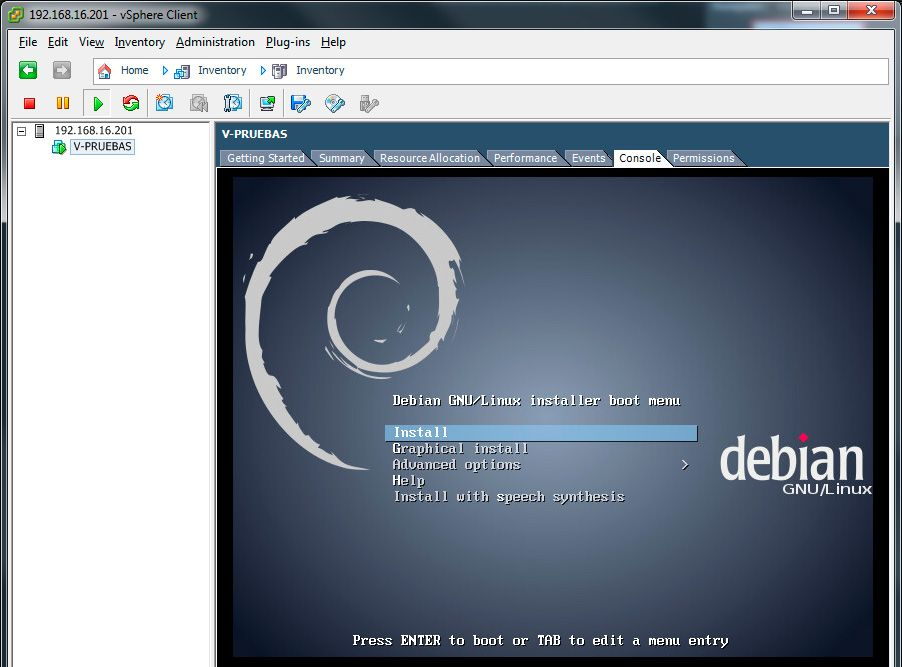Open the Edit menu

click(58, 42)
